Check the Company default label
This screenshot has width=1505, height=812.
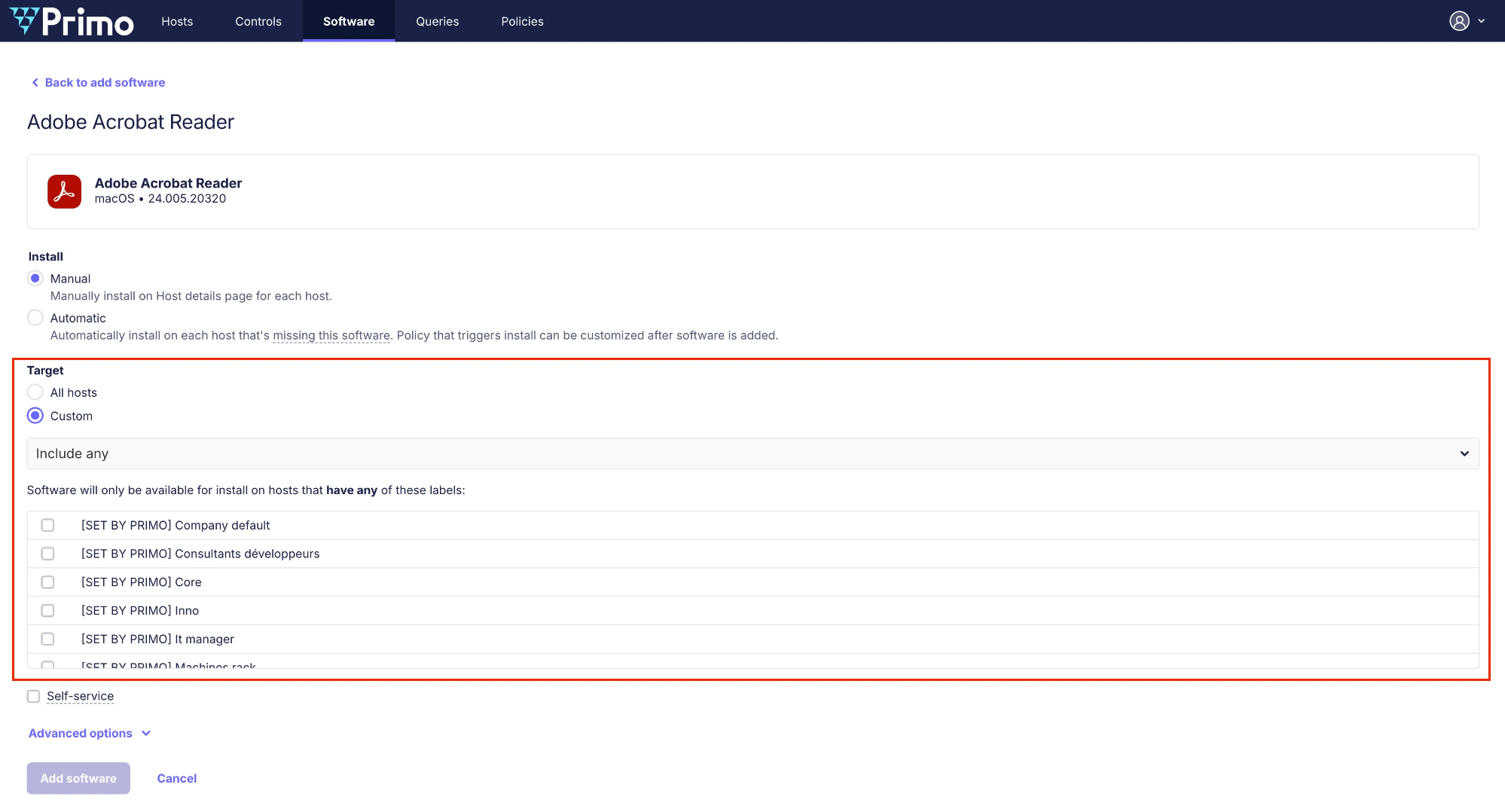click(x=48, y=525)
